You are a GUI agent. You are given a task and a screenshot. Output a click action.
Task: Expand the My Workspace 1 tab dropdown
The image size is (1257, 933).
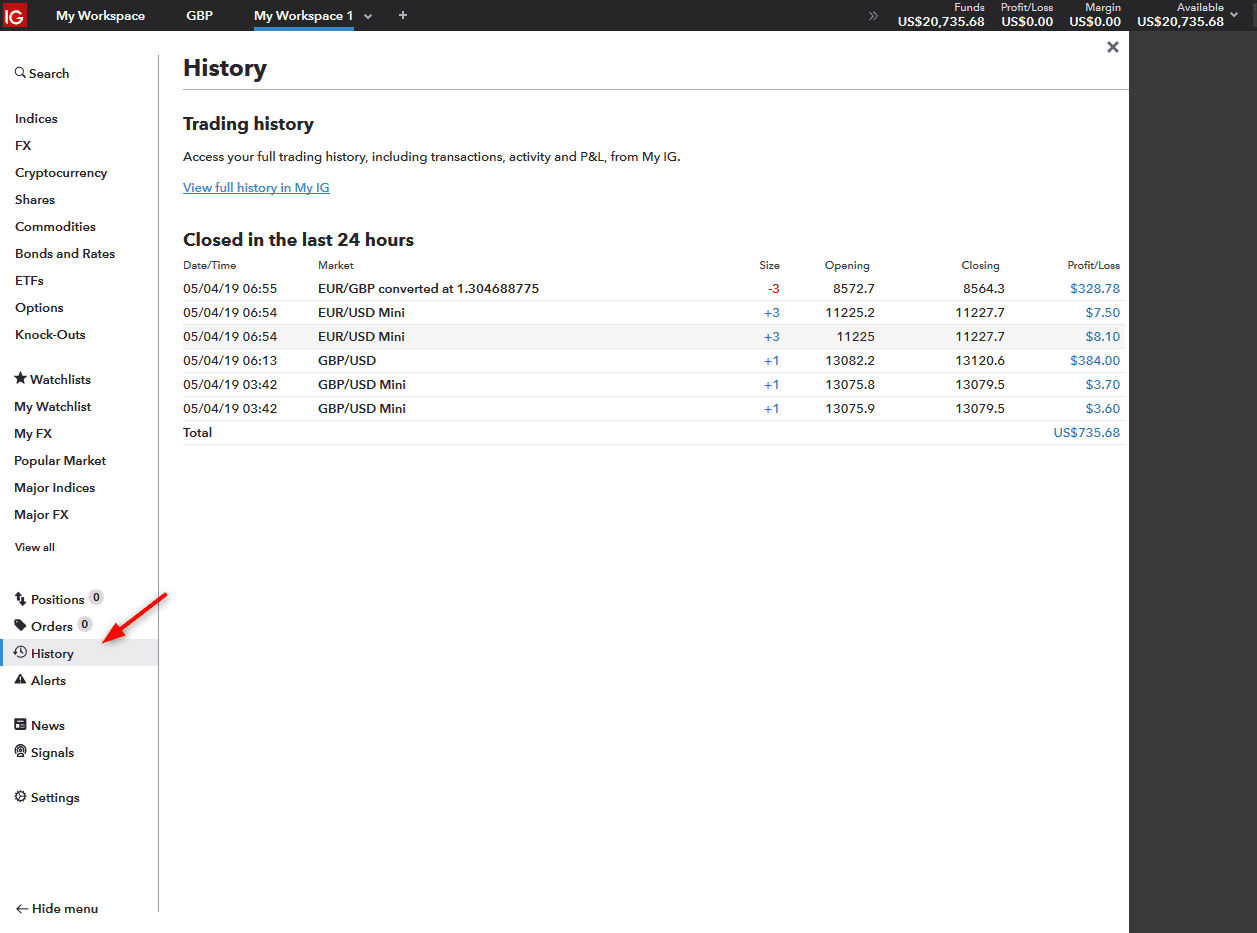click(368, 16)
